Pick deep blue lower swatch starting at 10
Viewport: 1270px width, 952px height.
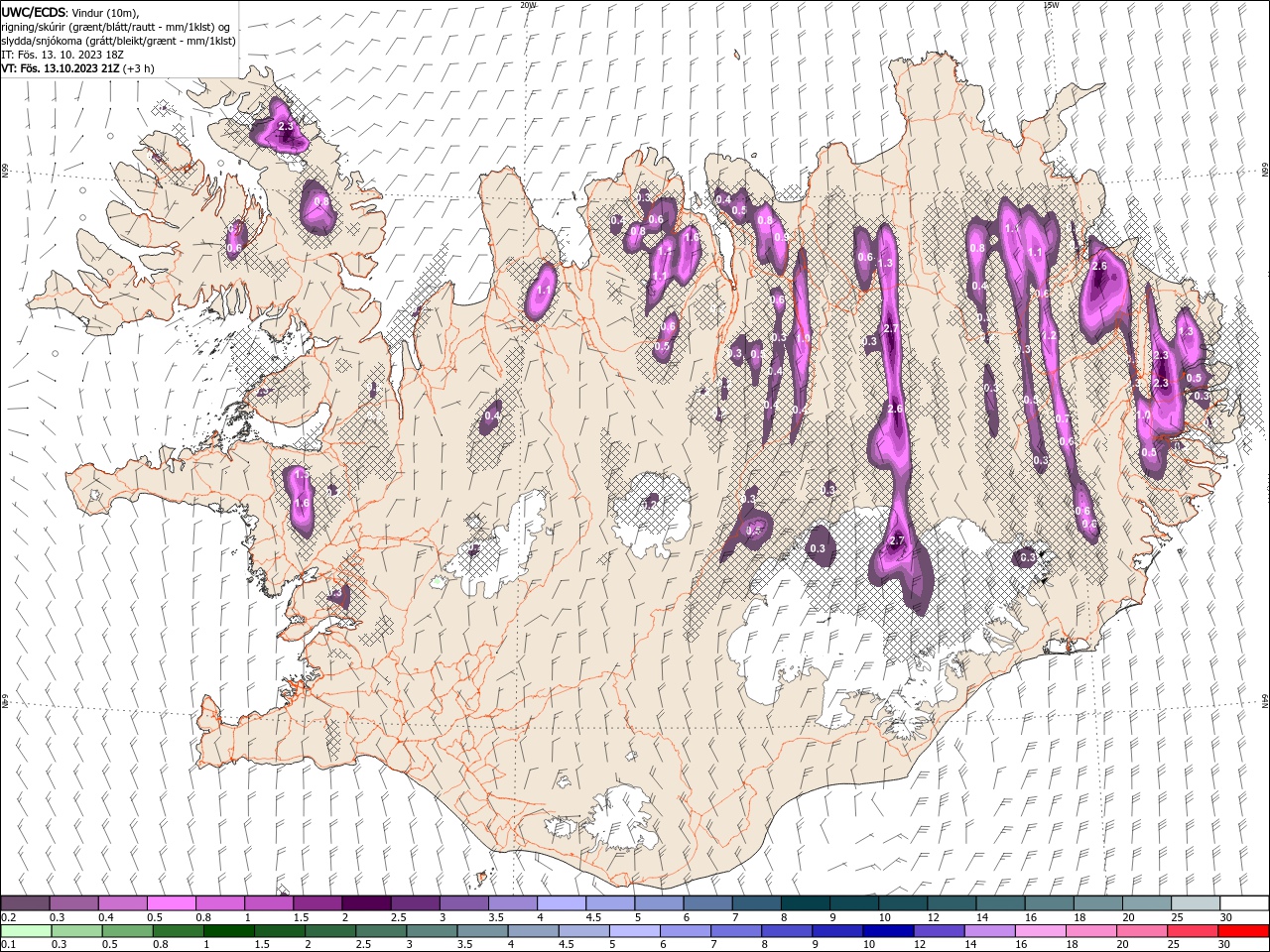click(x=888, y=931)
